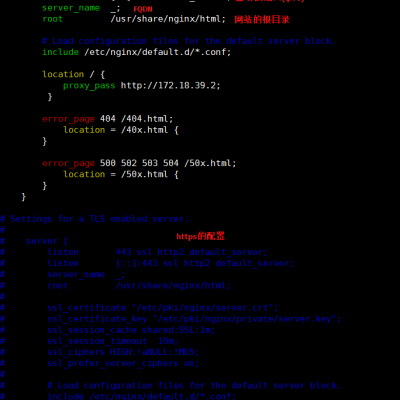Click the commented listen [::]:443 line
Screen dimensions: 400x400
tap(170, 263)
